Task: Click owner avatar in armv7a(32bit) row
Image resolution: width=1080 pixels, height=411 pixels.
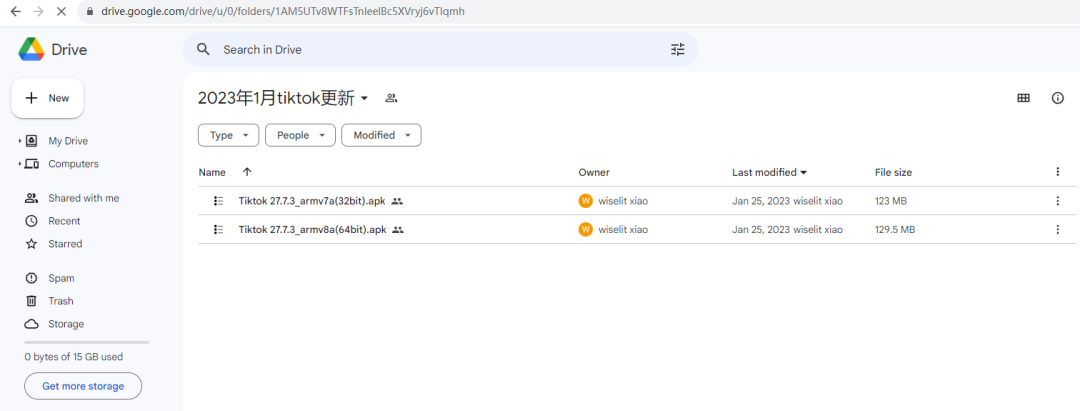Action: 585,201
